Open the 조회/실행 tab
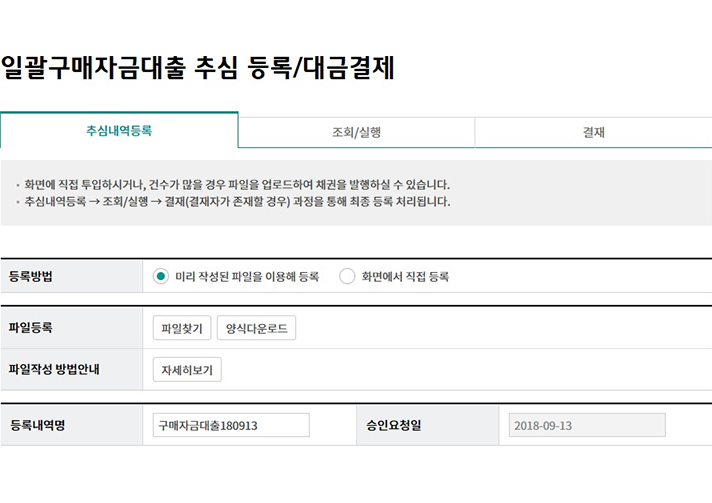712x503 pixels. (356, 132)
